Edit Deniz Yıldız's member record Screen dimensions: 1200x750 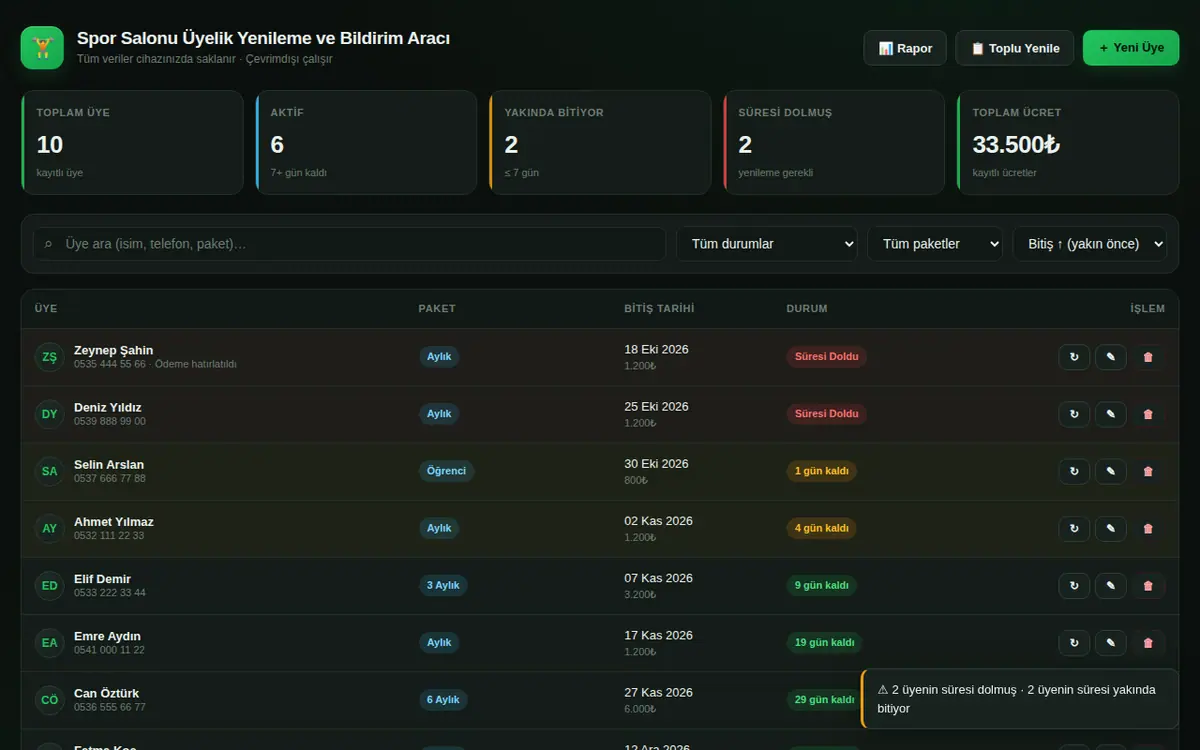(1111, 414)
